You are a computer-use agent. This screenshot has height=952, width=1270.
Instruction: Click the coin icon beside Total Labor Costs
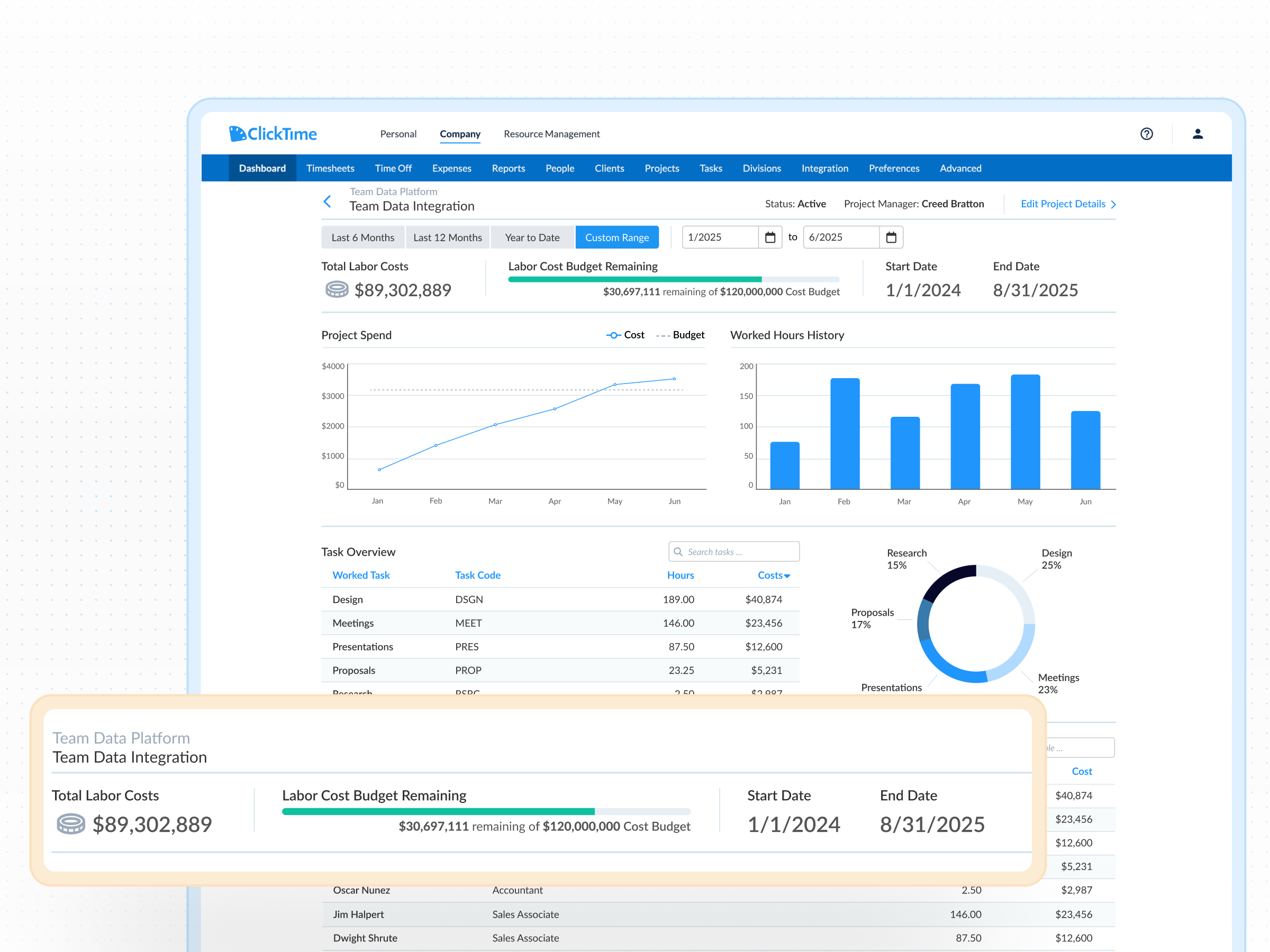tap(337, 290)
